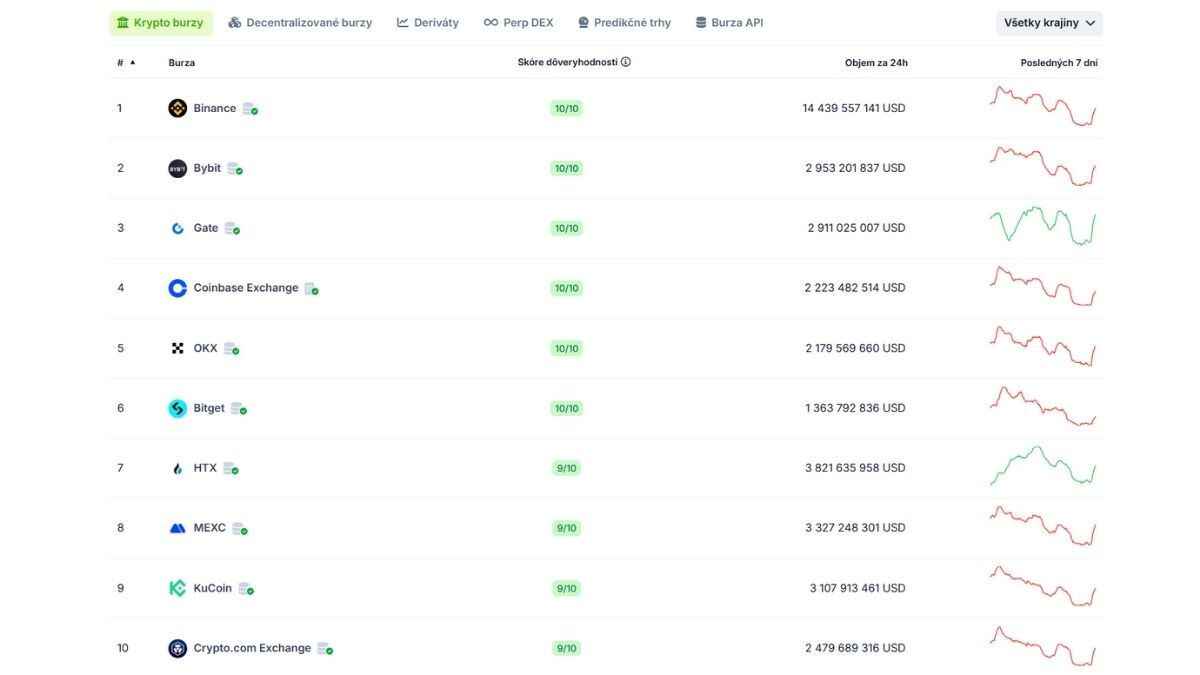1200x675 pixels.
Task: Click the volume 3 821 635 958 USD
Action: (855, 468)
